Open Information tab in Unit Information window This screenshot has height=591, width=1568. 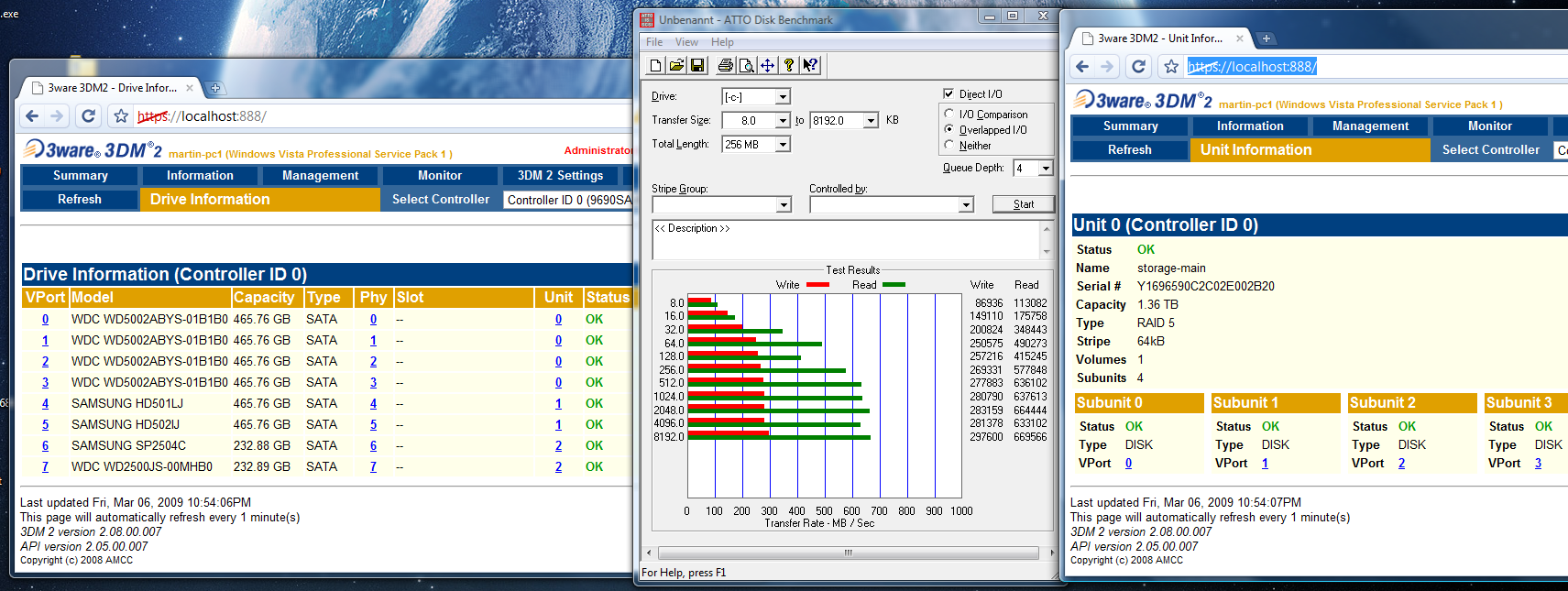1250,126
